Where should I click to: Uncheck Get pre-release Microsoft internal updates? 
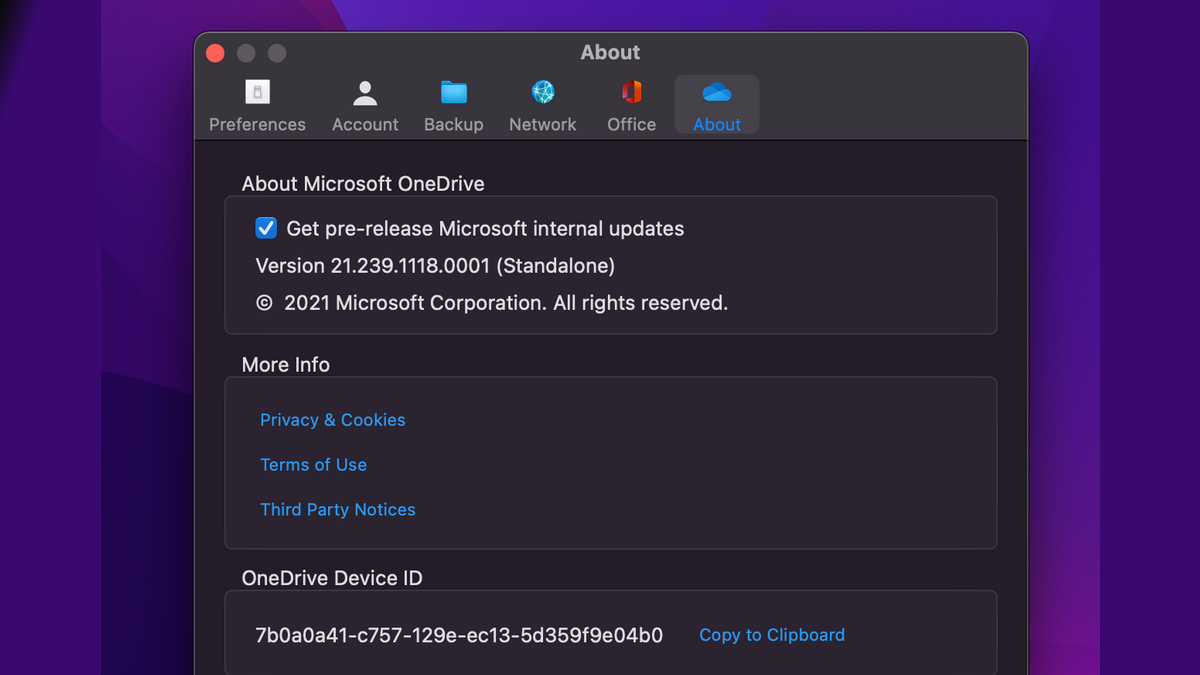tap(266, 228)
